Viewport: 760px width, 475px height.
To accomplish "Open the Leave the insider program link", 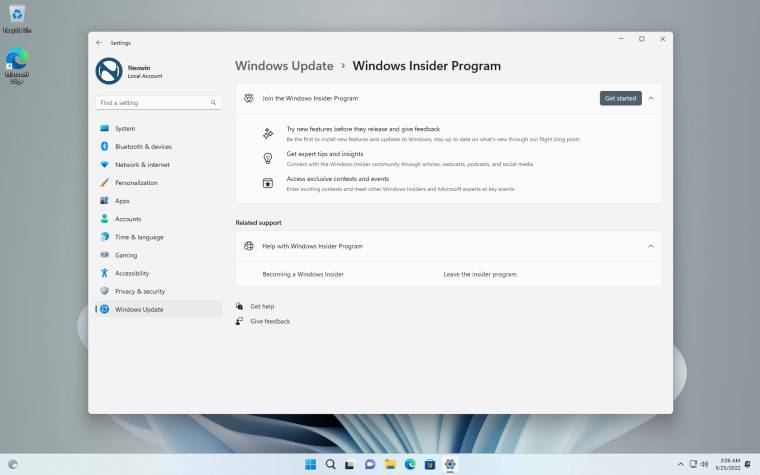I will (480, 274).
